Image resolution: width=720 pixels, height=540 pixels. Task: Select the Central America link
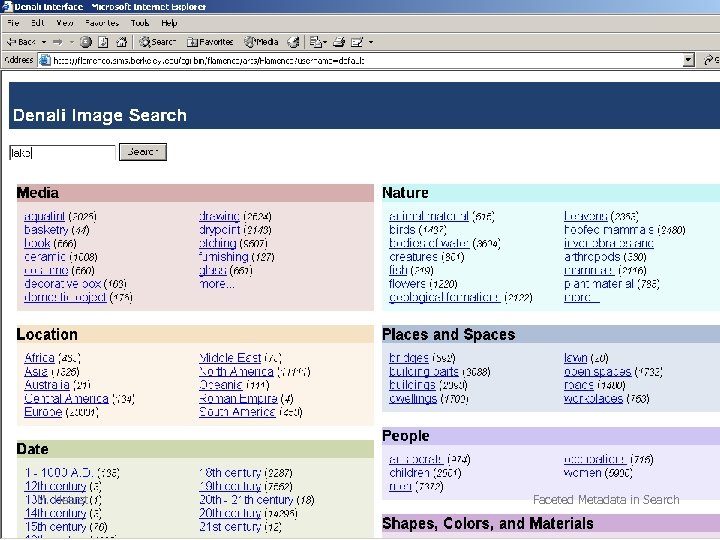pos(66,398)
